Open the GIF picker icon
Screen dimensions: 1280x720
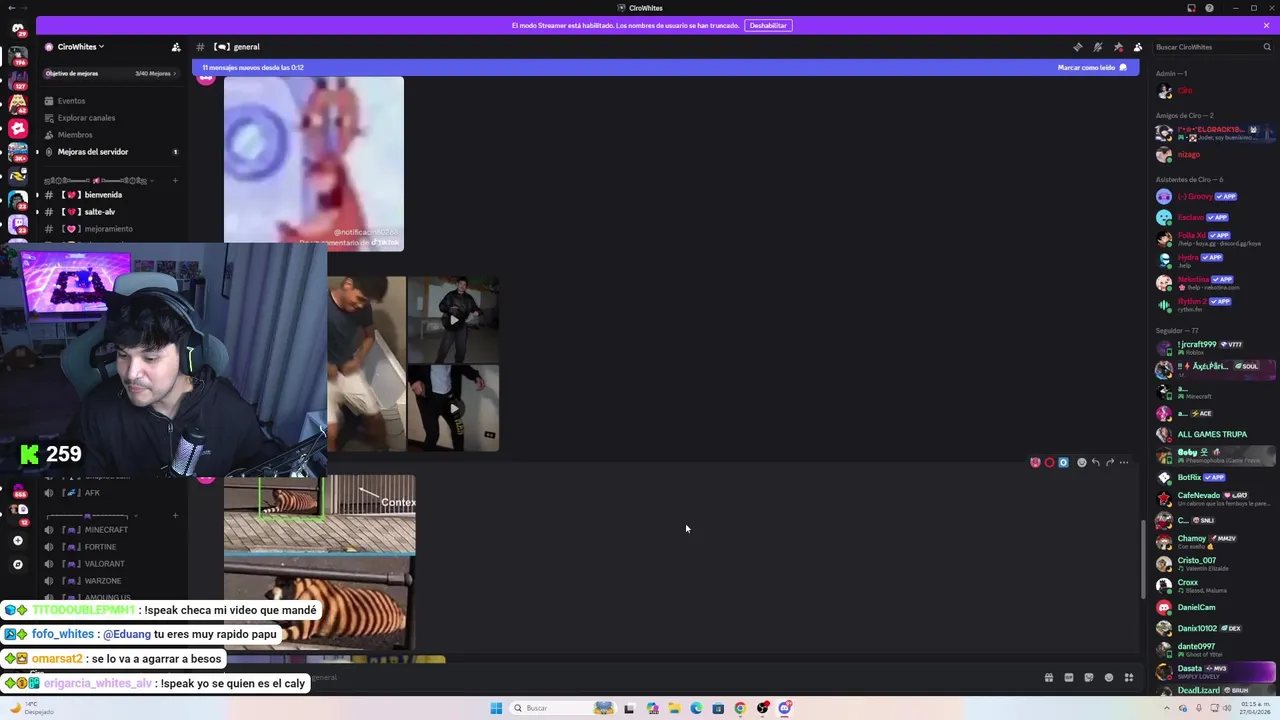click(x=1069, y=678)
